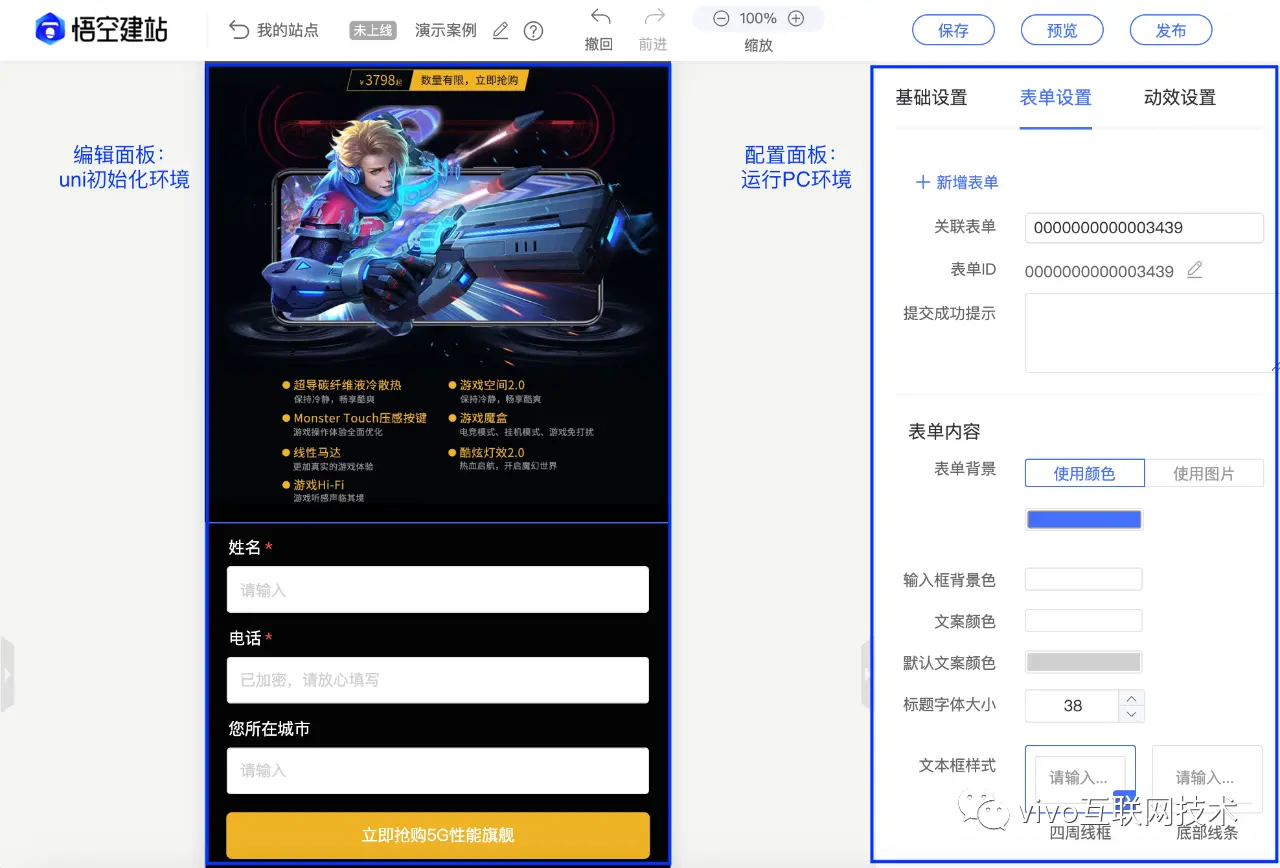Screen dimensions: 1280x868
Task: Open the 输入框背景色 color swatch
Action: pos(1084,579)
